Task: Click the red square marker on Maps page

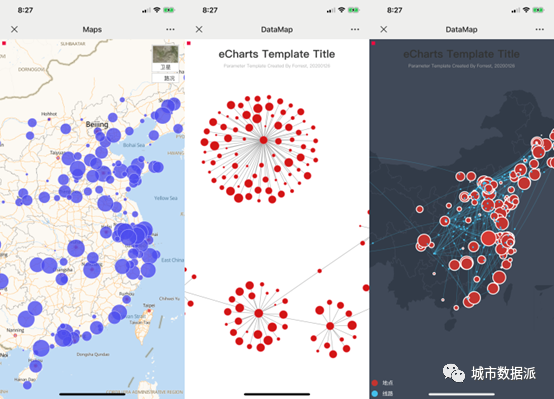Action: click(x=4, y=43)
